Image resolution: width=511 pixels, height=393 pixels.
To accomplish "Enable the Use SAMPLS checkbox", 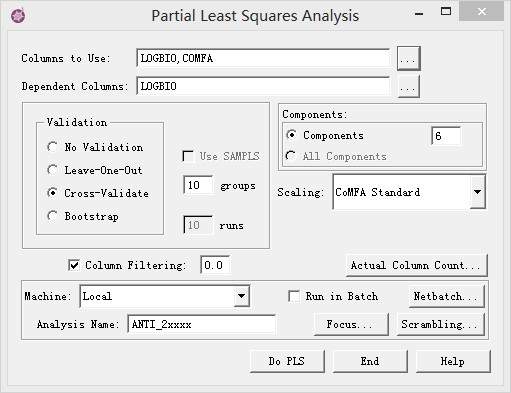I will click(x=188, y=156).
